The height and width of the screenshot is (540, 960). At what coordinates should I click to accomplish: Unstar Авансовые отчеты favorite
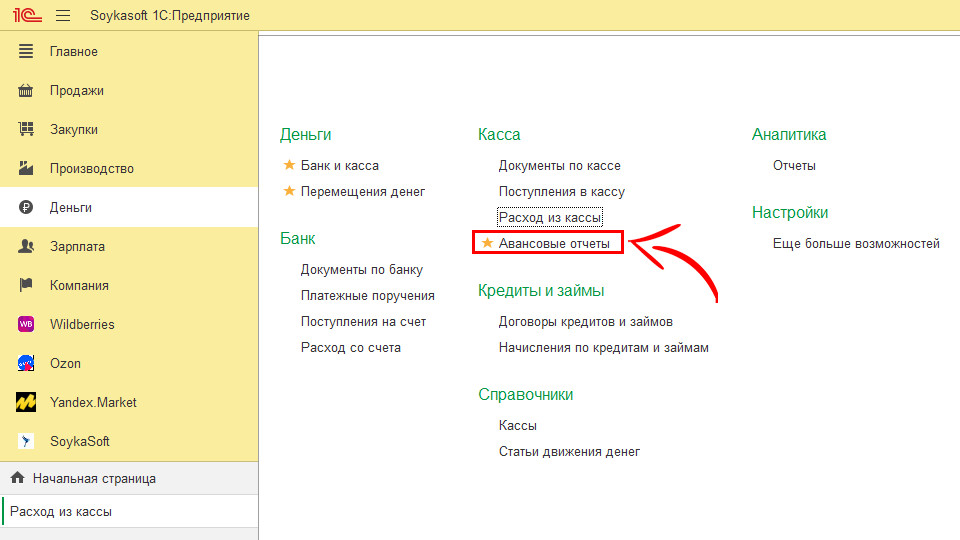coord(487,243)
